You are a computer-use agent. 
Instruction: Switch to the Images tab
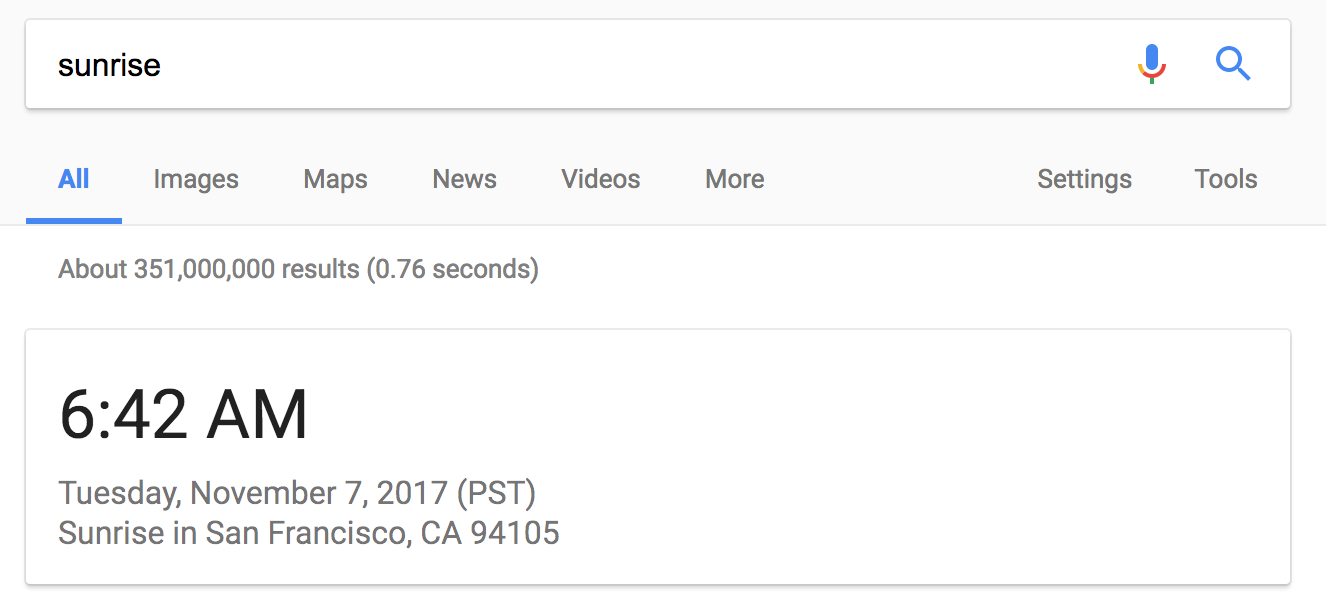coord(196,179)
